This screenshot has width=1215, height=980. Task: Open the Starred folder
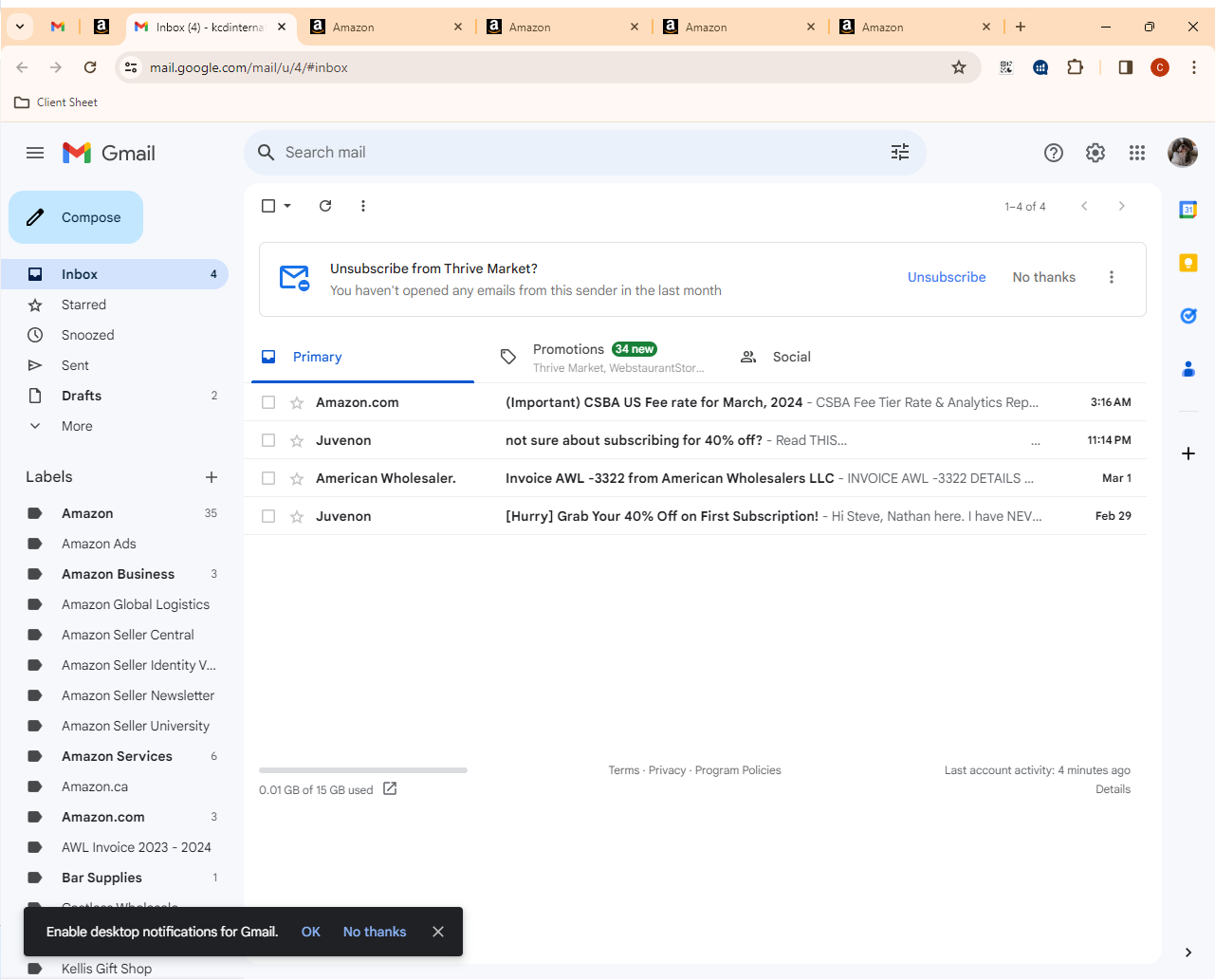tap(115, 305)
